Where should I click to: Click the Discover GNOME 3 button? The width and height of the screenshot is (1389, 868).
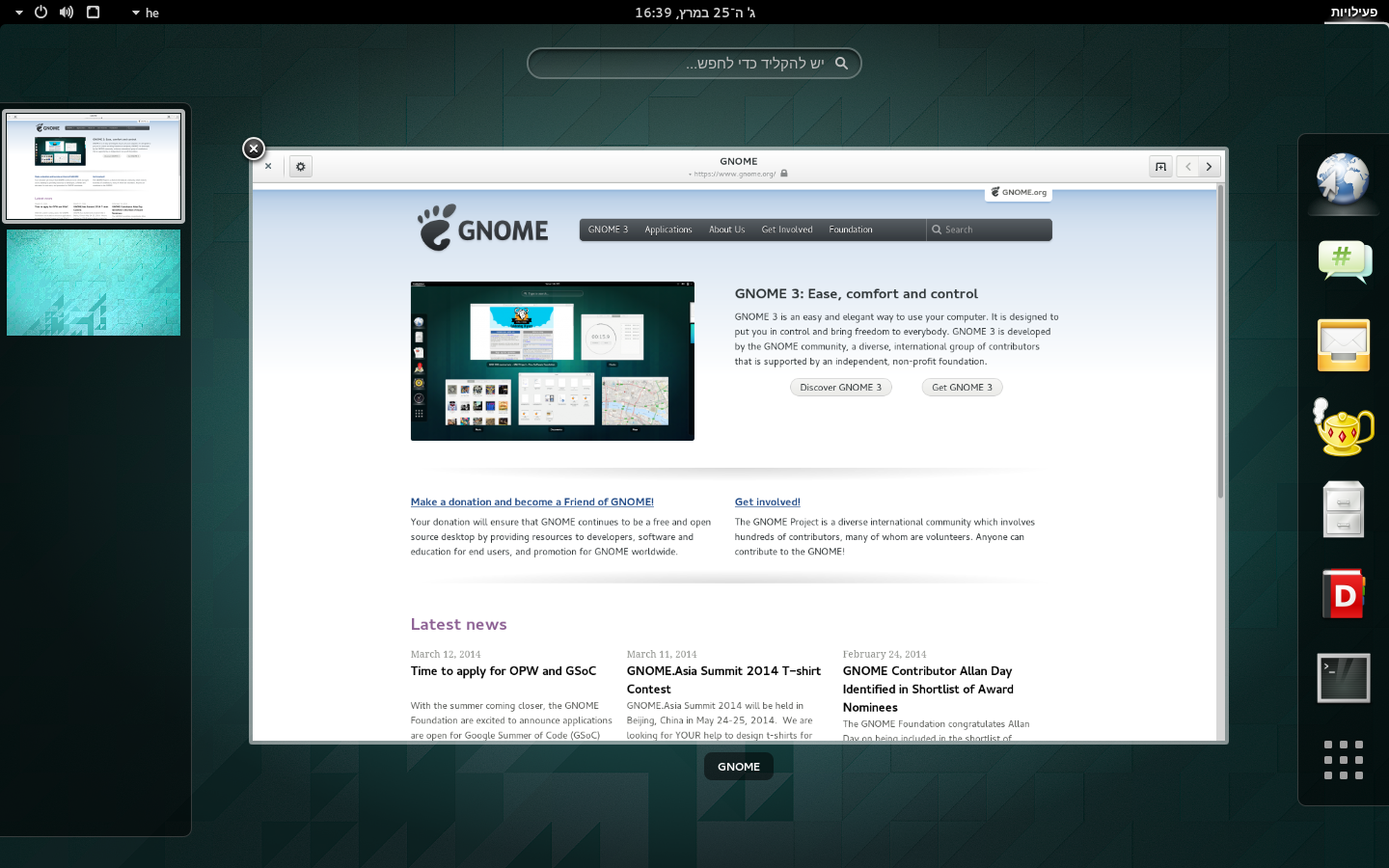click(840, 388)
